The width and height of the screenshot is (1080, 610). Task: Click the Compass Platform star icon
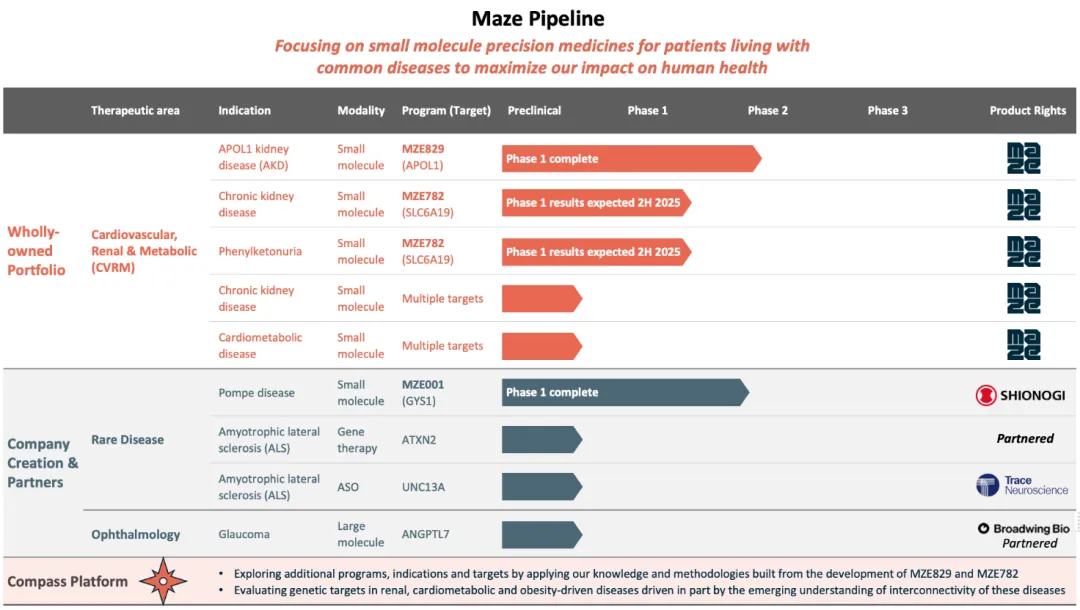tap(164, 581)
